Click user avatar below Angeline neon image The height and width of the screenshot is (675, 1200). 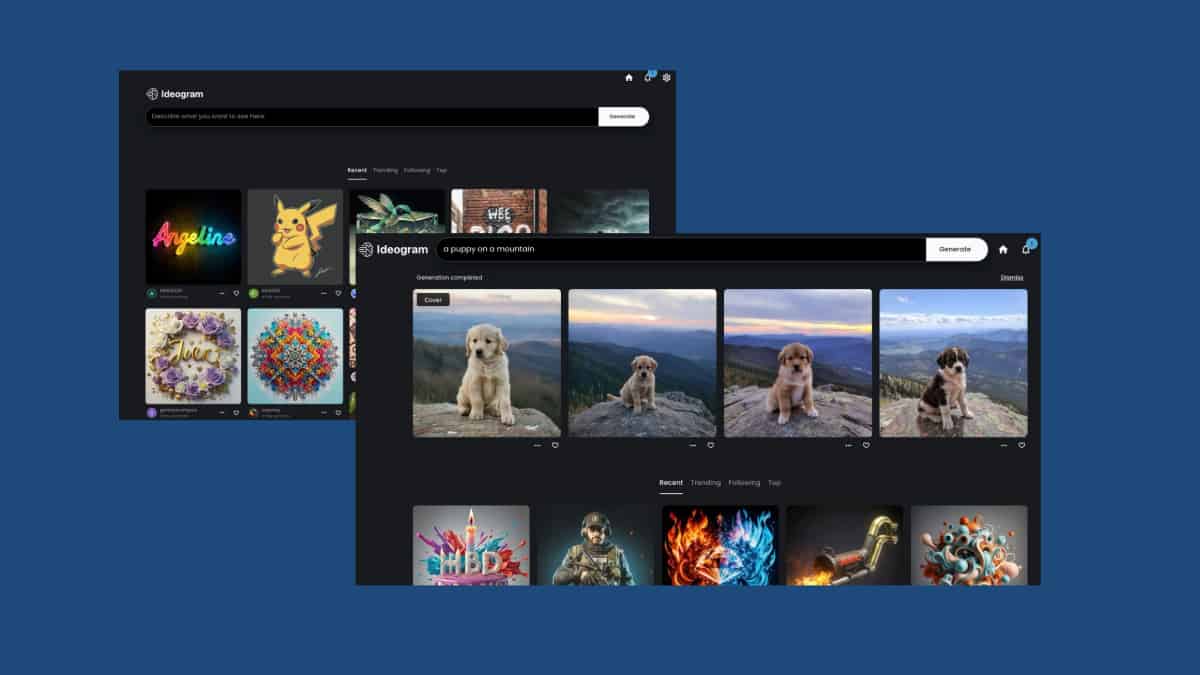(x=152, y=293)
